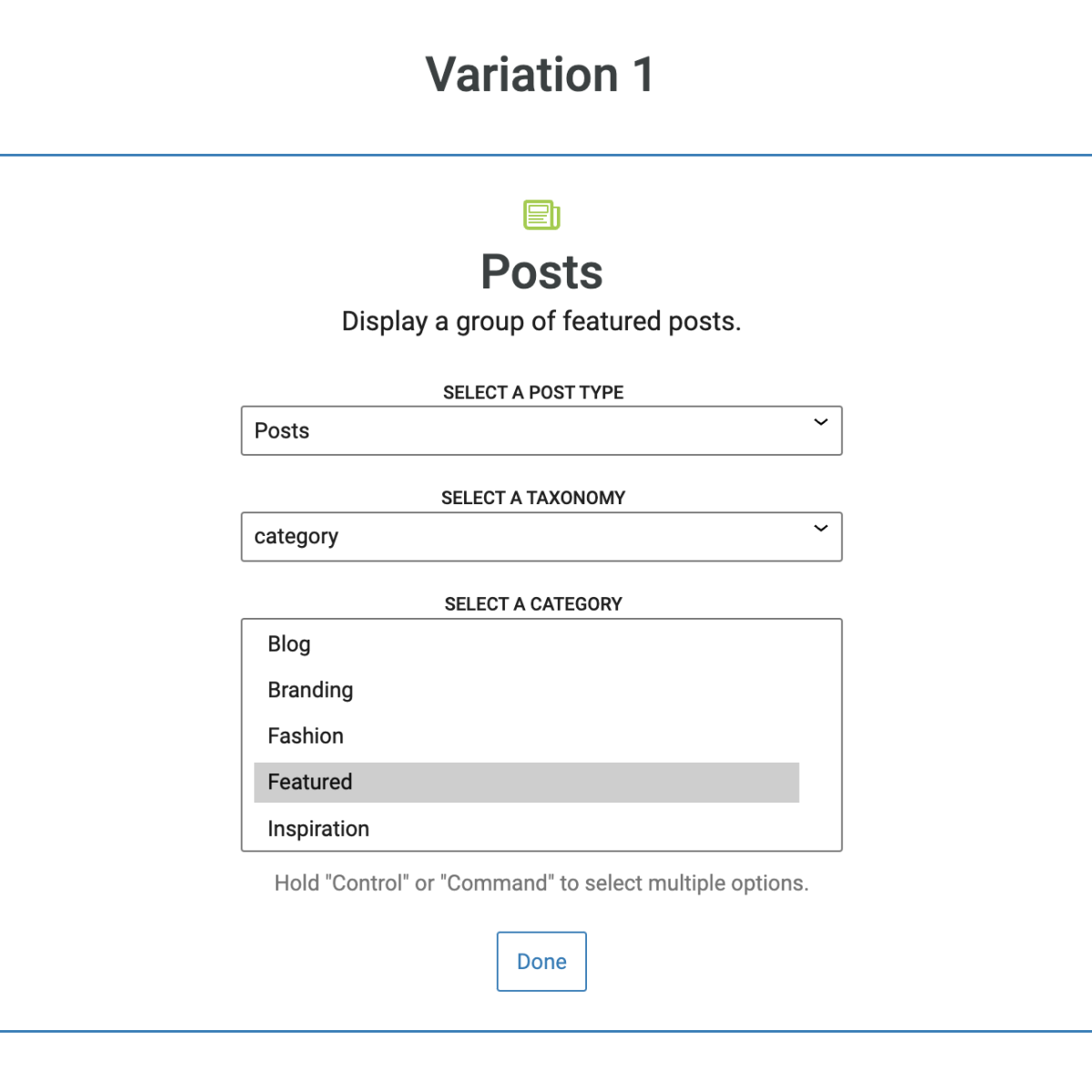
Task: Select the highlighted Featured category
Action: [x=526, y=783]
